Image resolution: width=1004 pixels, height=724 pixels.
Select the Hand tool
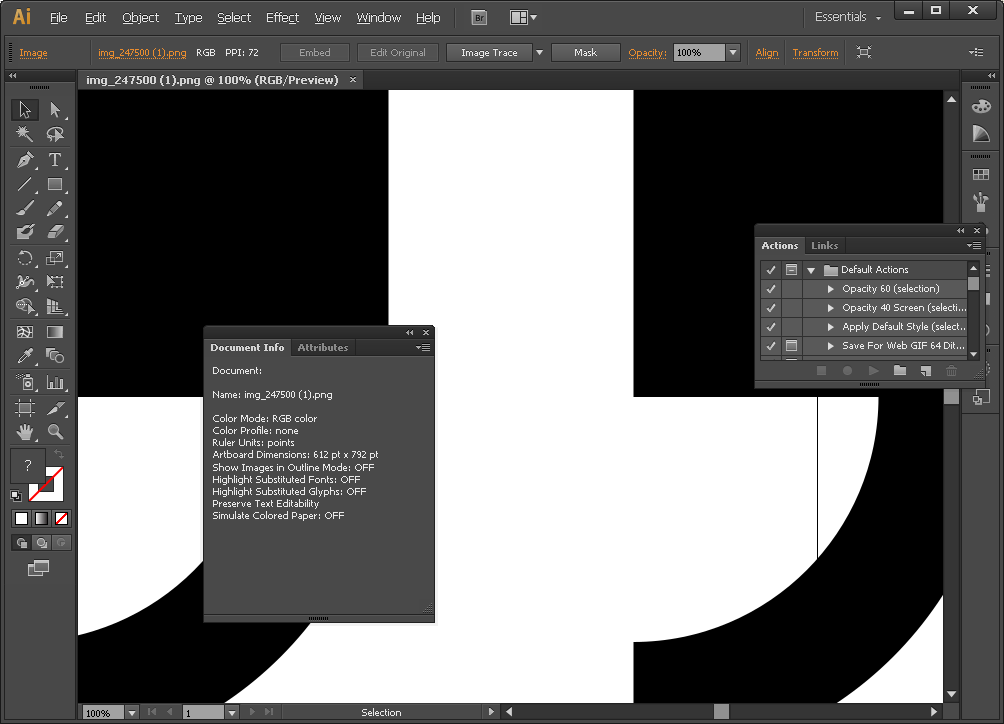(x=25, y=432)
